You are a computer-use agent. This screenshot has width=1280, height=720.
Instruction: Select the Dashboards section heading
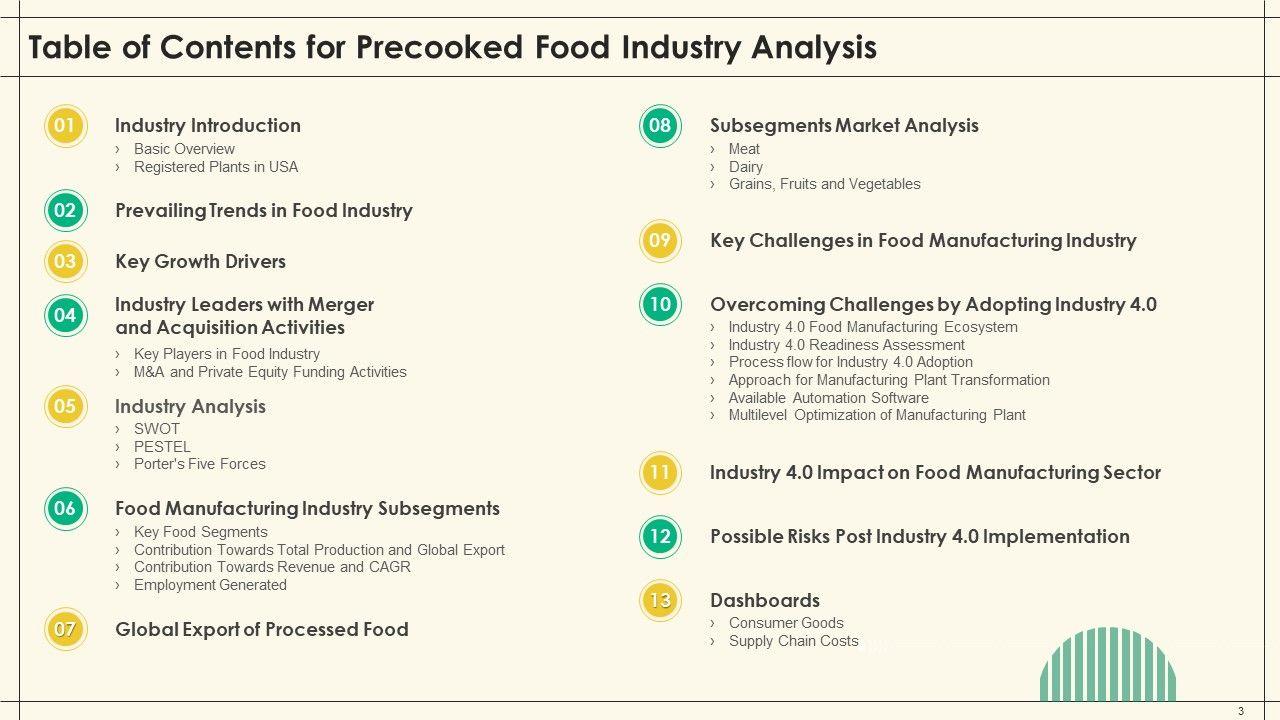tap(764, 601)
